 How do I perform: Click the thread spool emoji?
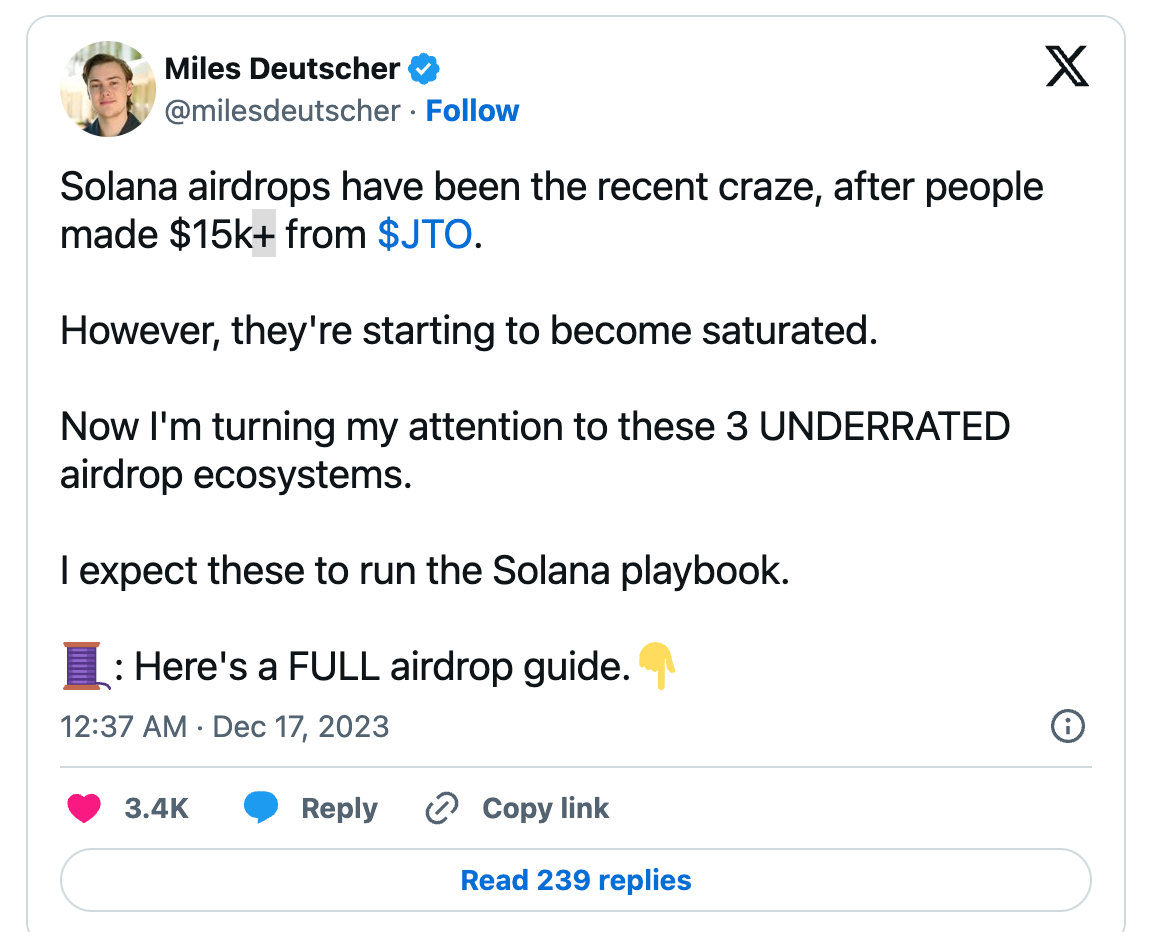coord(82,665)
